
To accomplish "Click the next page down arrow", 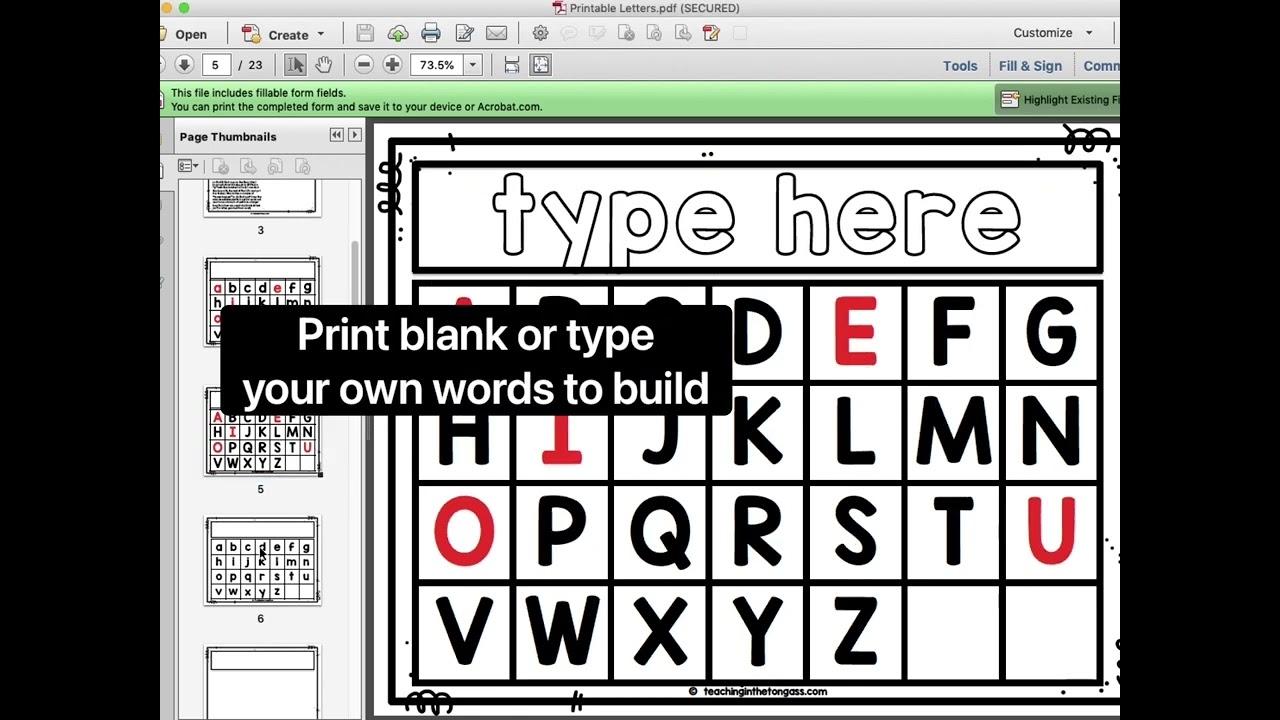I will point(184,65).
